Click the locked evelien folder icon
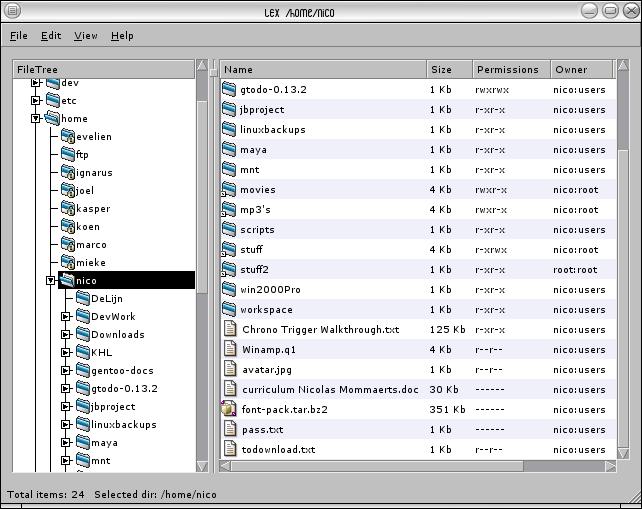Image resolution: width=642 pixels, height=509 pixels. (67, 136)
